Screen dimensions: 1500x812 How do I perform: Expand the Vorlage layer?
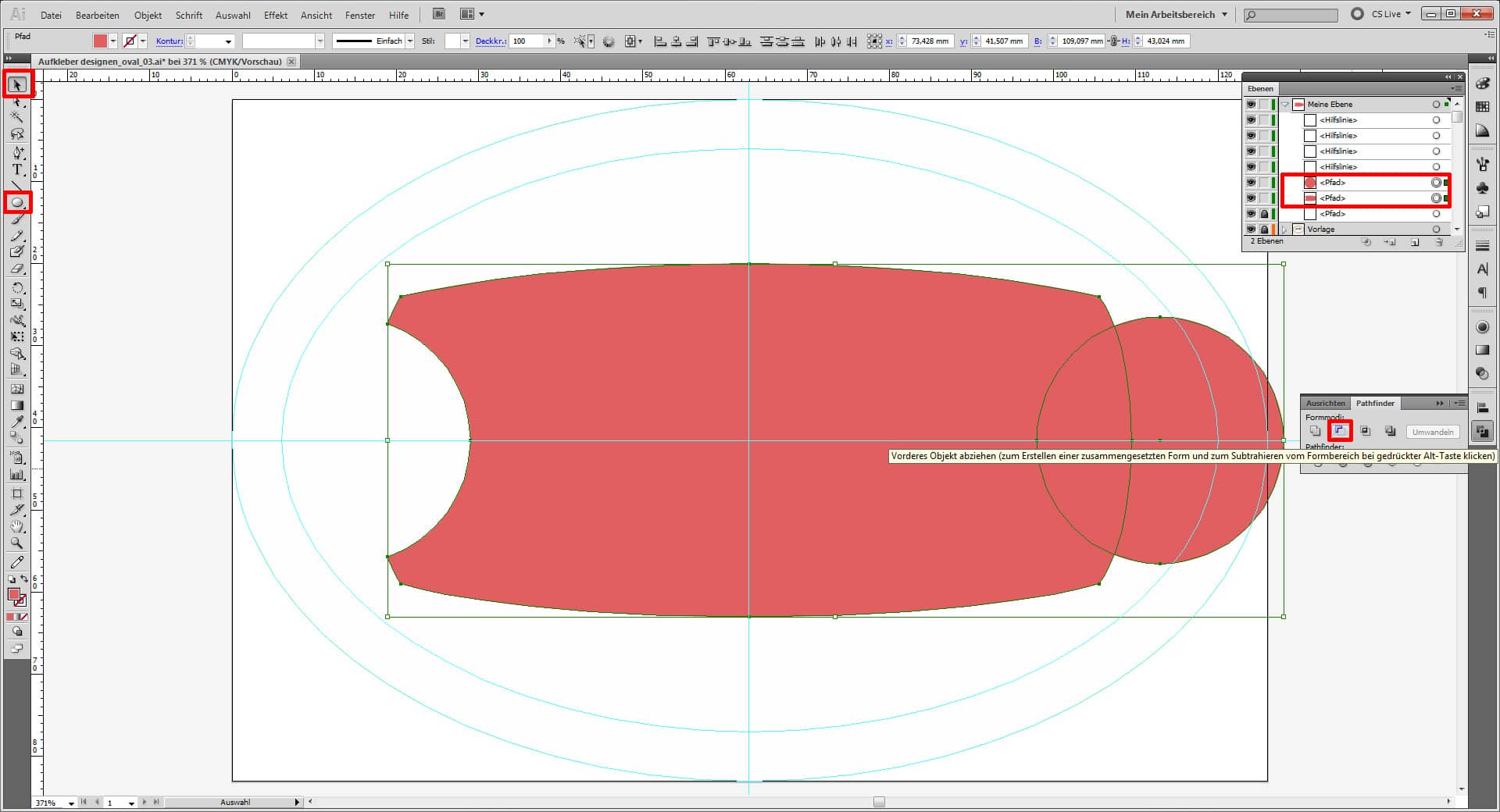(1285, 230)
